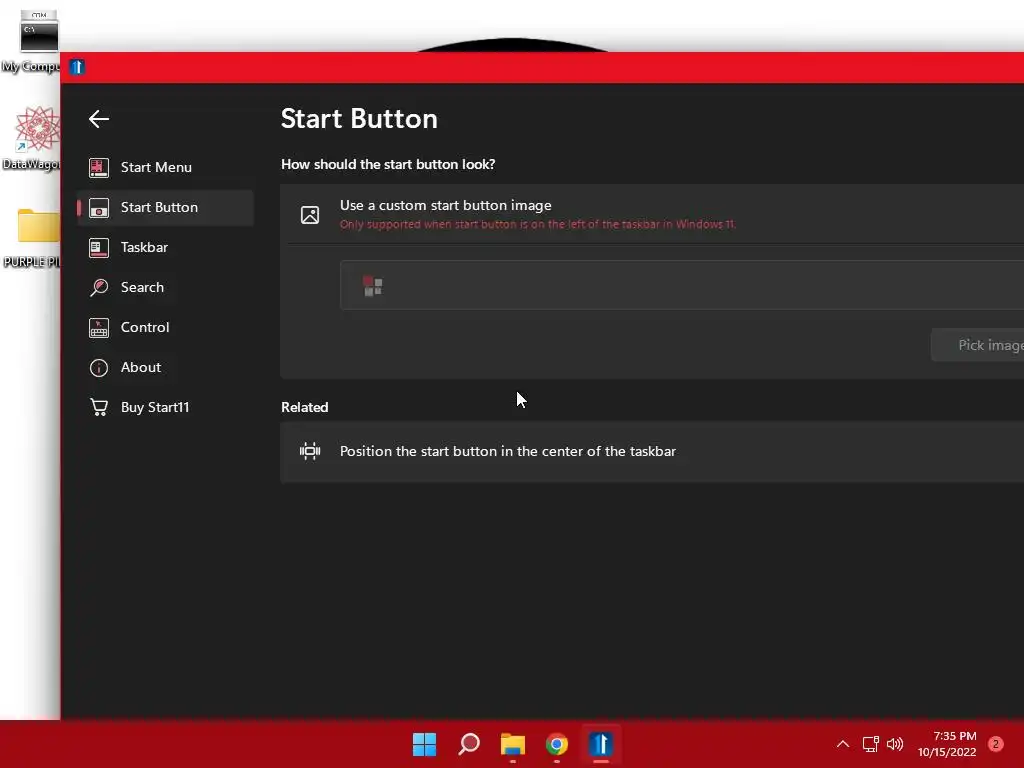Go back using the left arrow
Screen dimensions: 1024x768
point(99,119)
